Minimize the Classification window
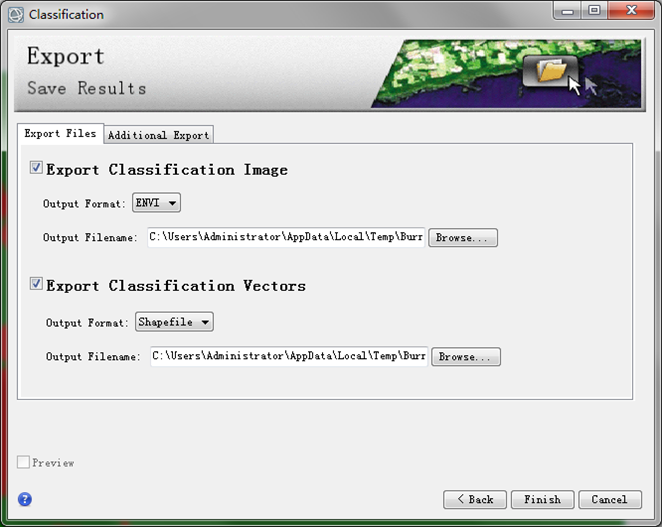662x527 pixels. pos(568,11)
